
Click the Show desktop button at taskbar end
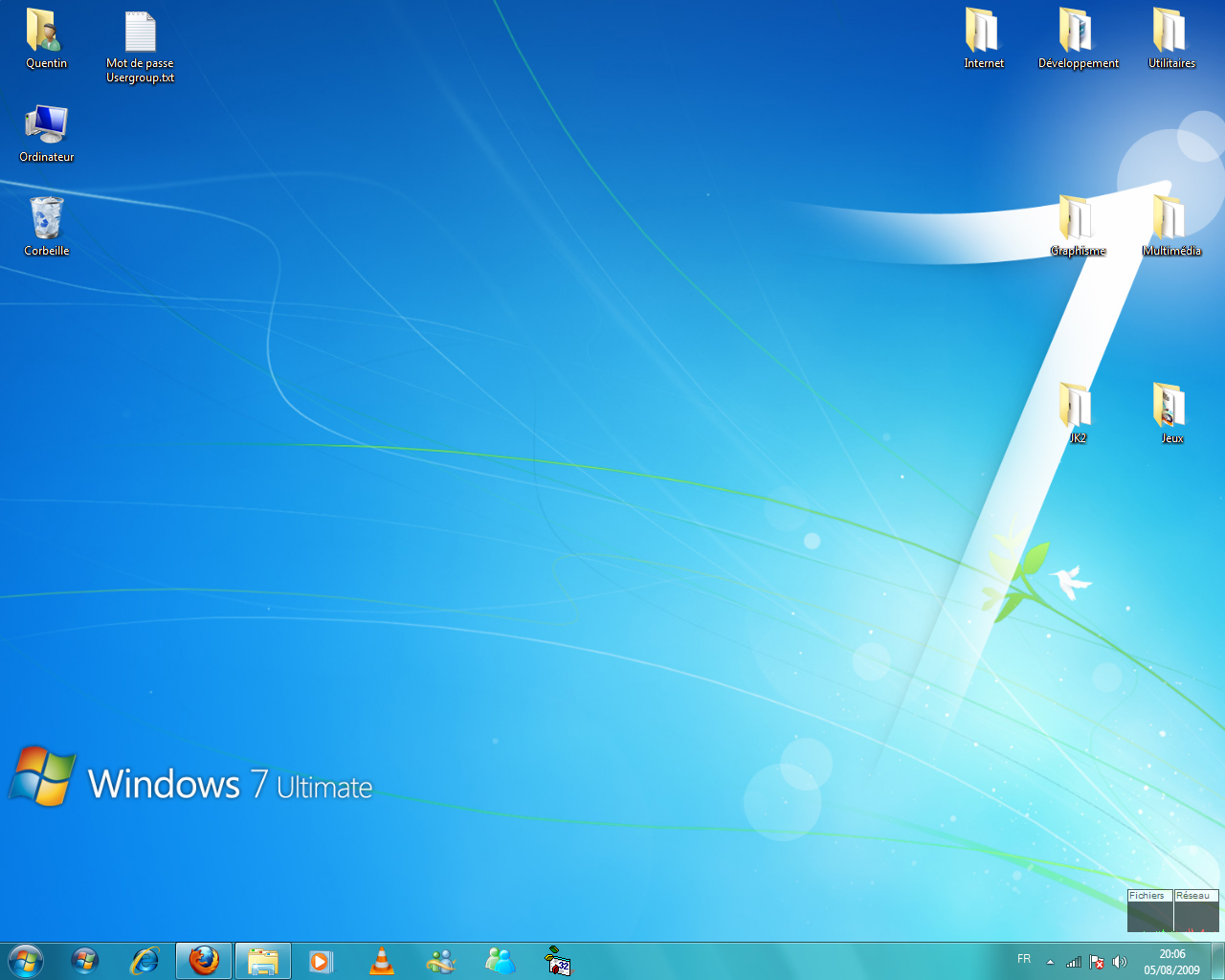coord(1217,961)
